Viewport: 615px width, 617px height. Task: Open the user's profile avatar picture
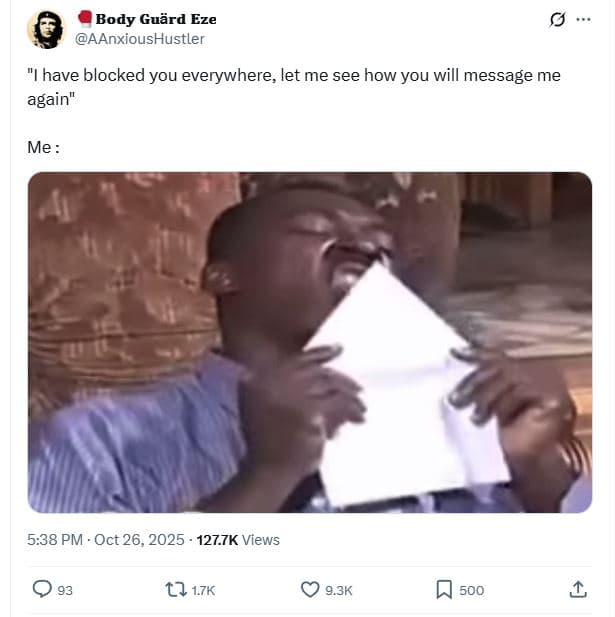pyautogui.click(x=46, y=30)
